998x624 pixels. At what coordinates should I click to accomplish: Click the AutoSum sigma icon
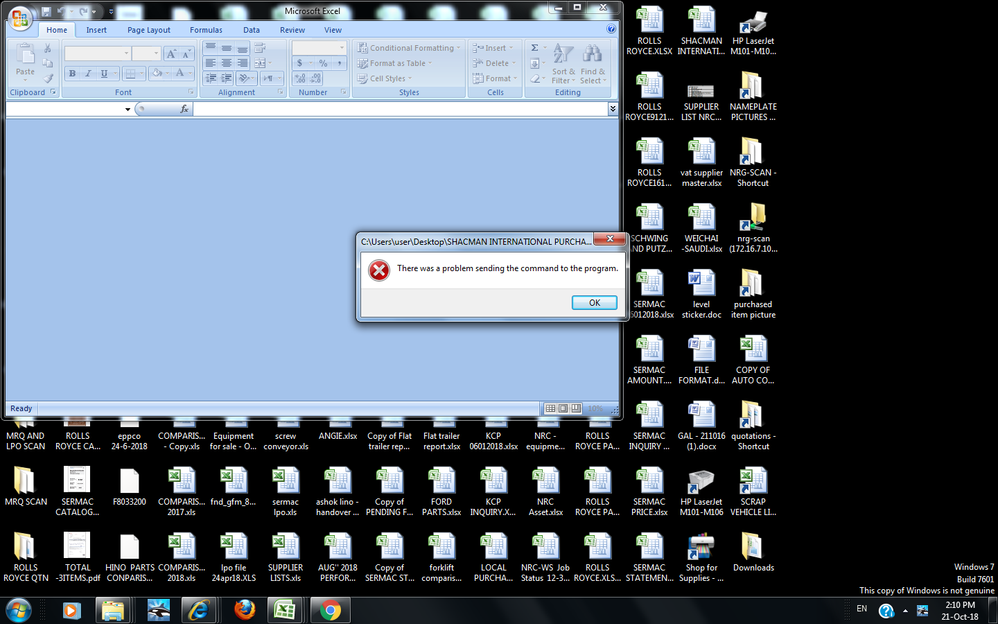point(535,48)
